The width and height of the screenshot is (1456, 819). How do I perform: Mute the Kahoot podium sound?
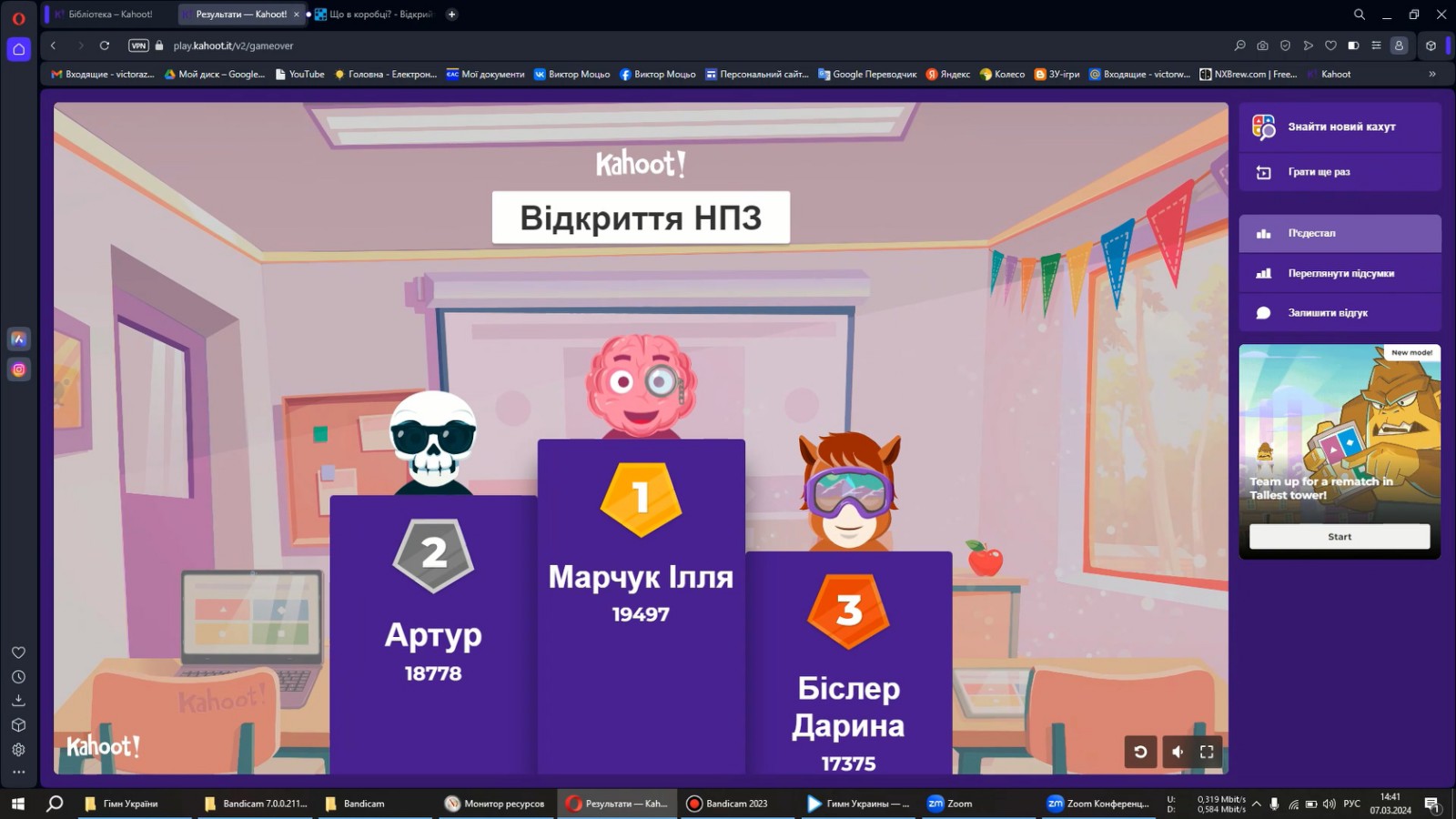point(1177,752)
